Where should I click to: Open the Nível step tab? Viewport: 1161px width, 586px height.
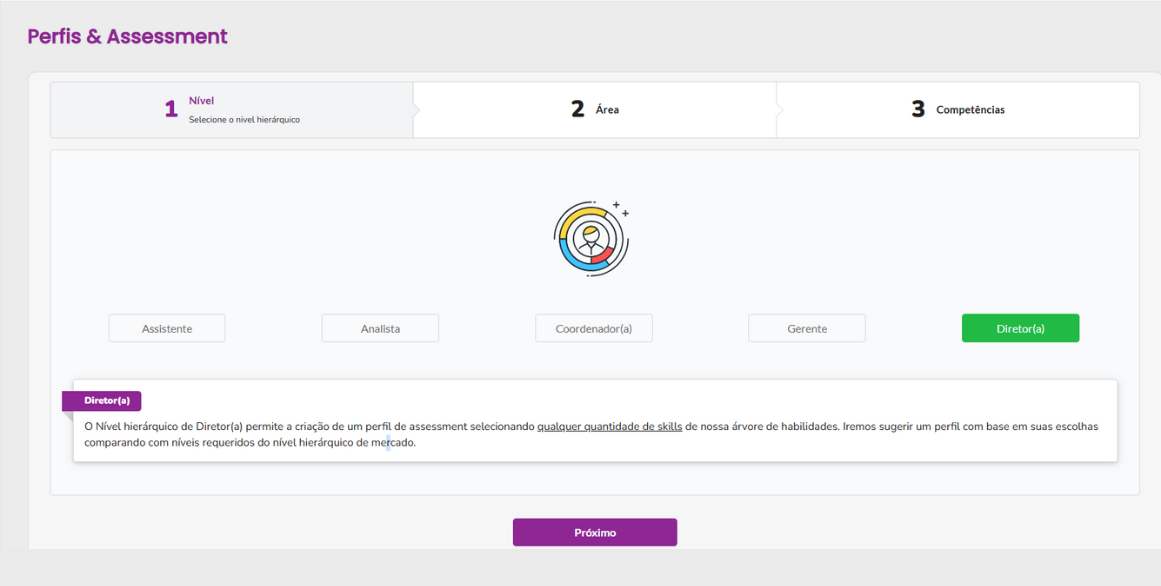[232, 110]
